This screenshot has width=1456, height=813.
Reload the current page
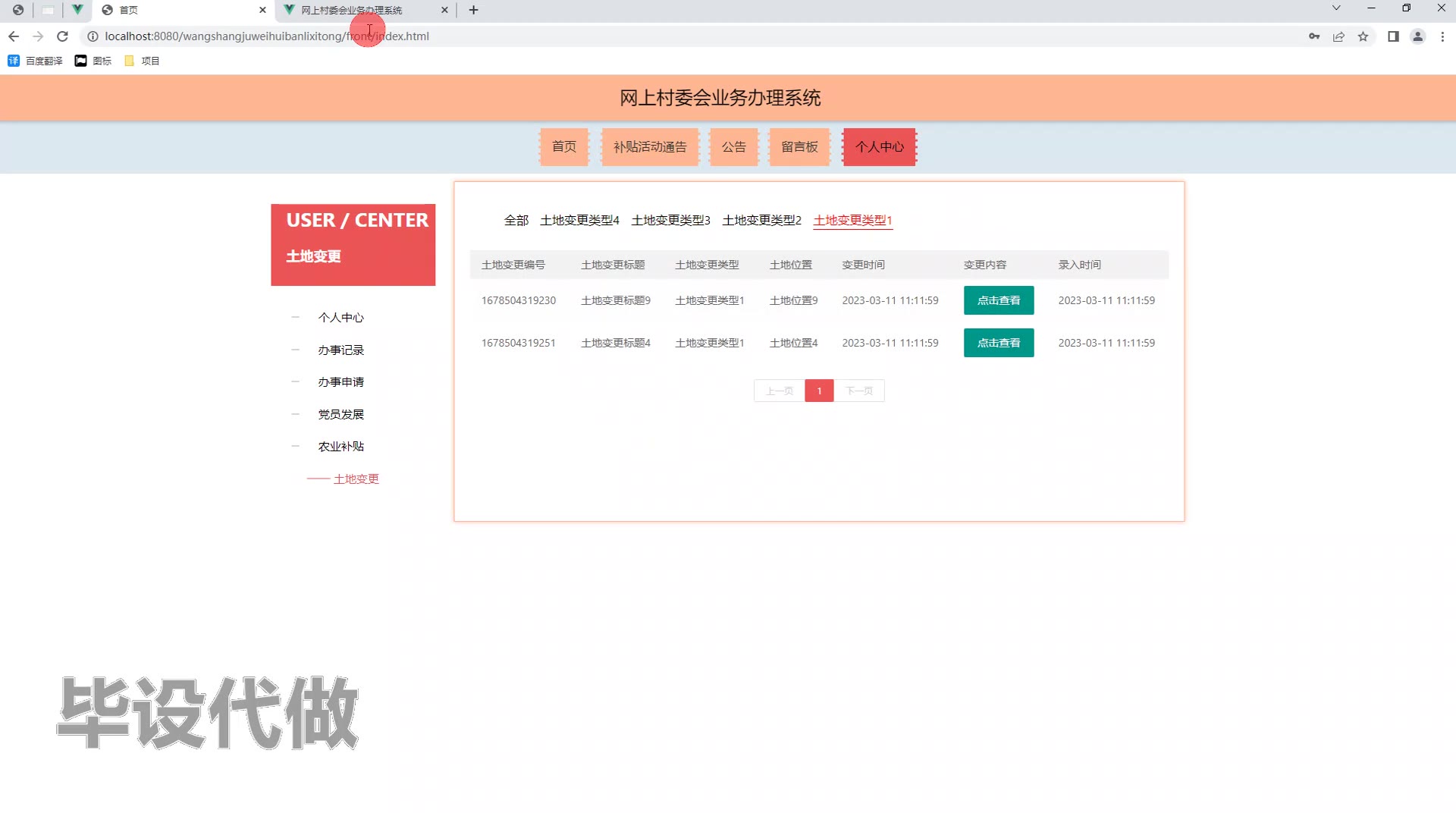(x=63, y=36)
